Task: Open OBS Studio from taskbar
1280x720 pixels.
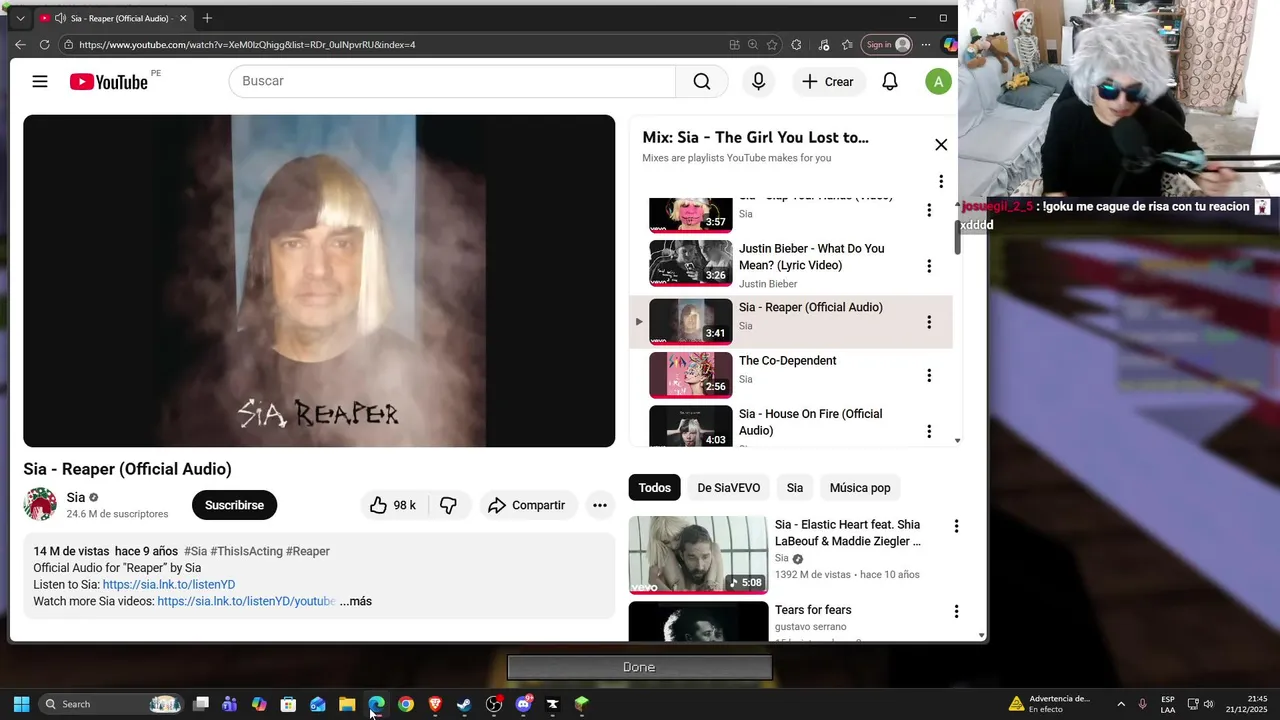Action: click(493, 704)
